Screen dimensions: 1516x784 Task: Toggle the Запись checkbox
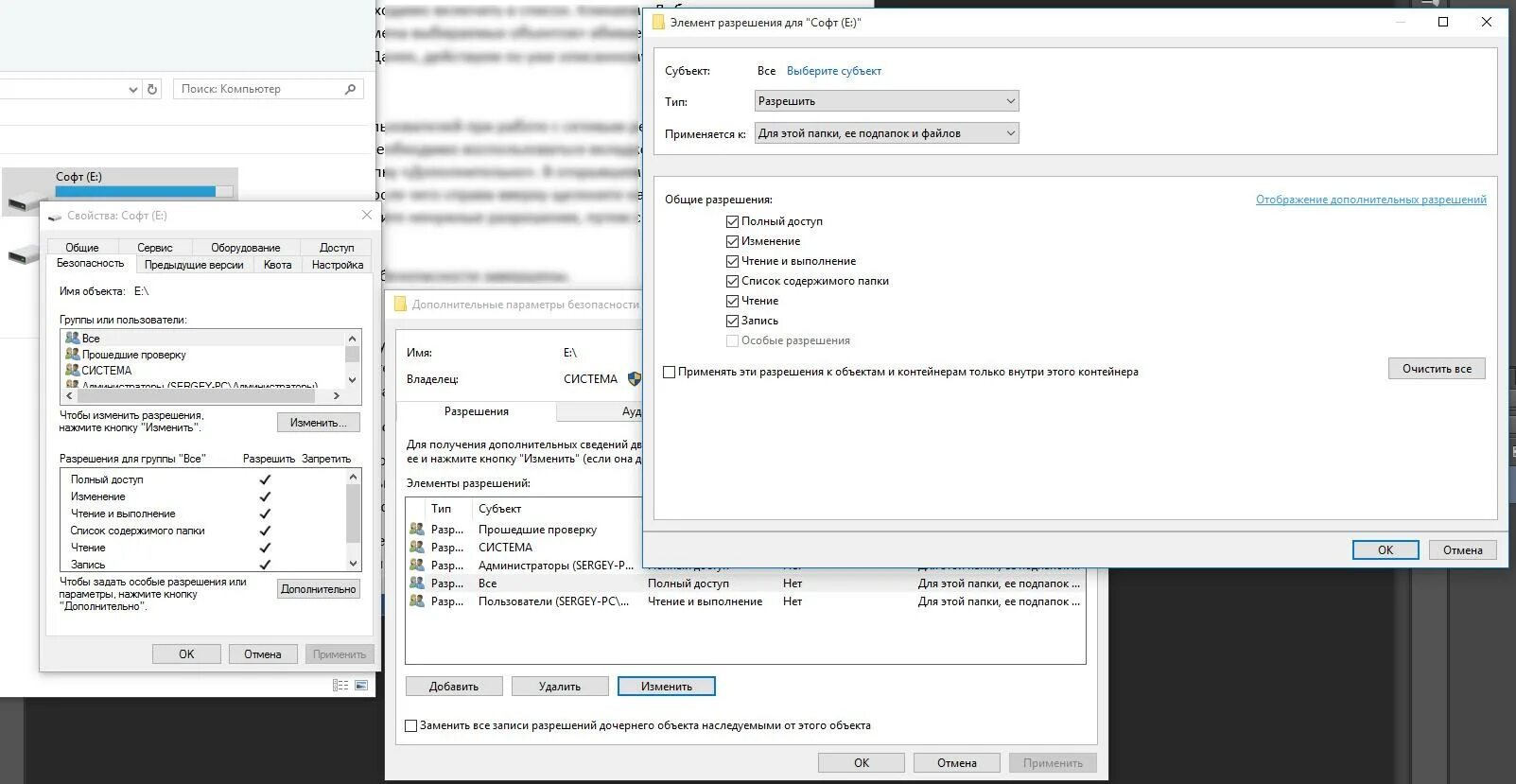[x=732, y=321]
